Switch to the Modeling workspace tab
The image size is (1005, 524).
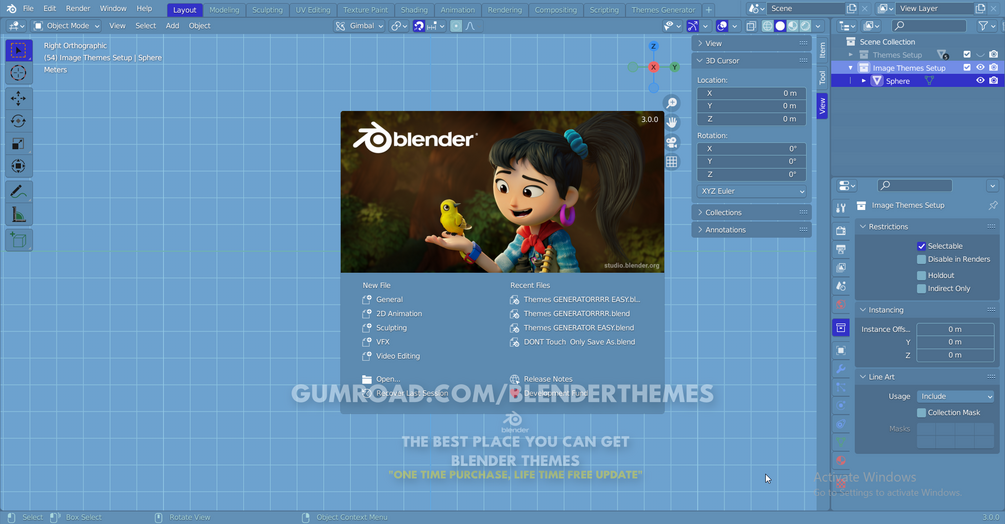tap(224, 10)
